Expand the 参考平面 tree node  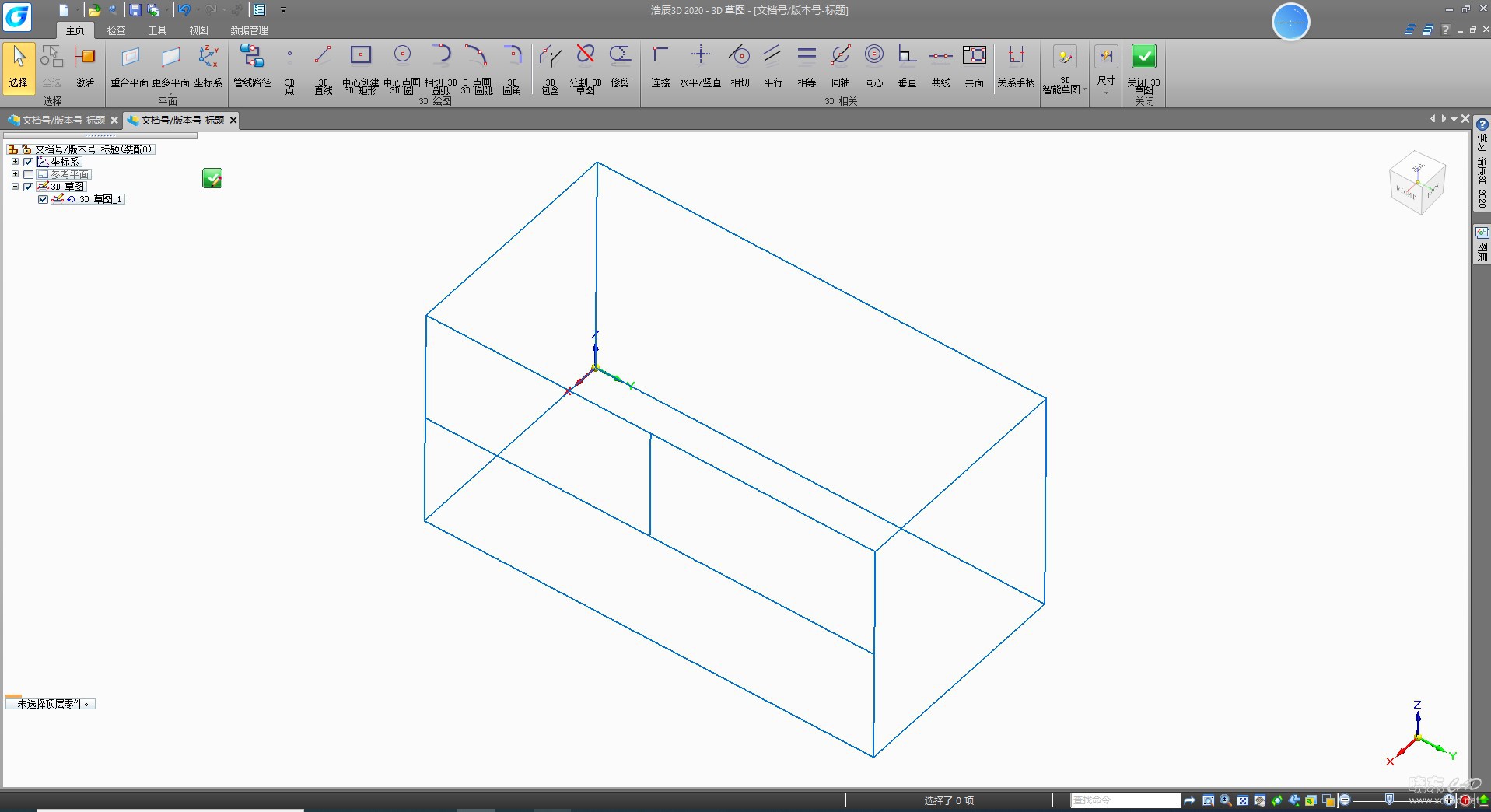coord(15,174)
